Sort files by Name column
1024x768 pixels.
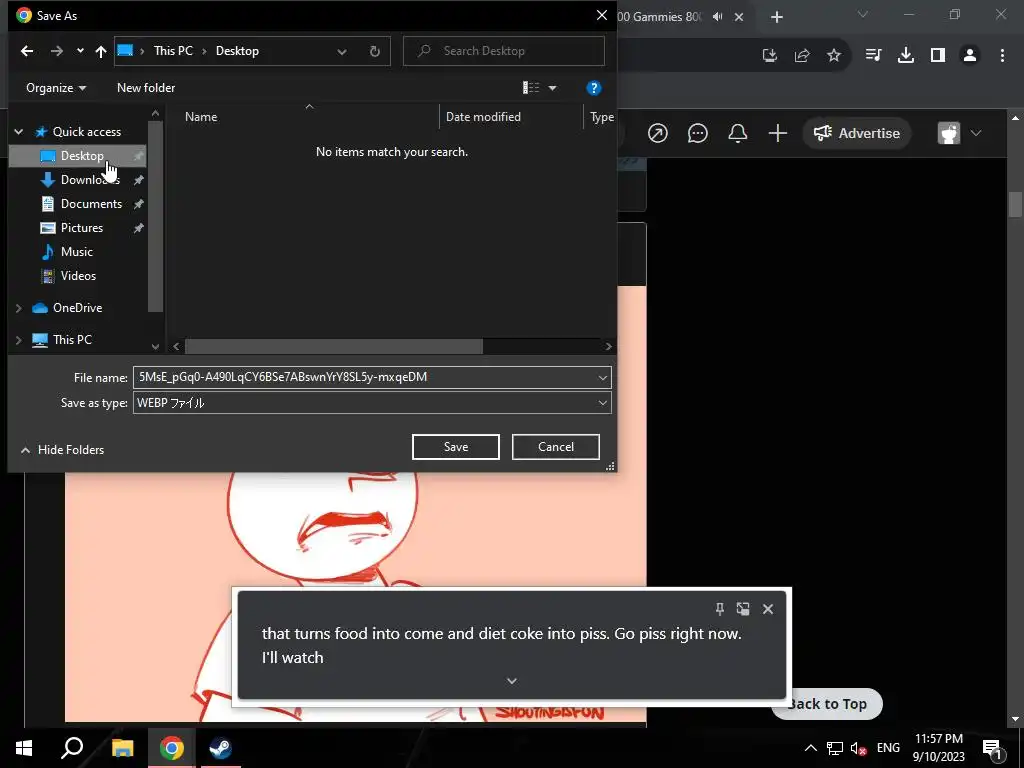click(200, 117)
